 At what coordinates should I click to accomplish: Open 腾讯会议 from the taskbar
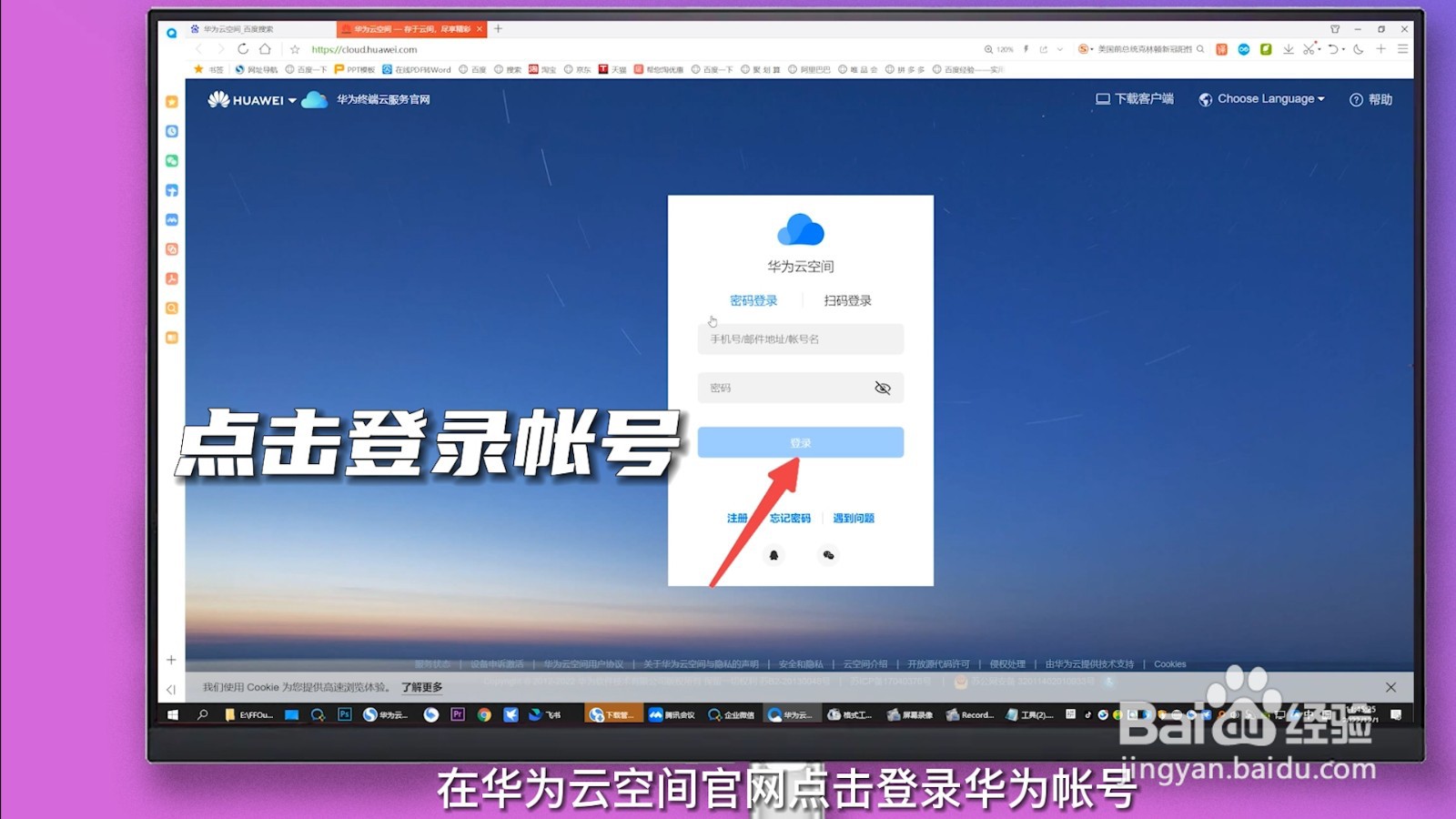(672, 715)
